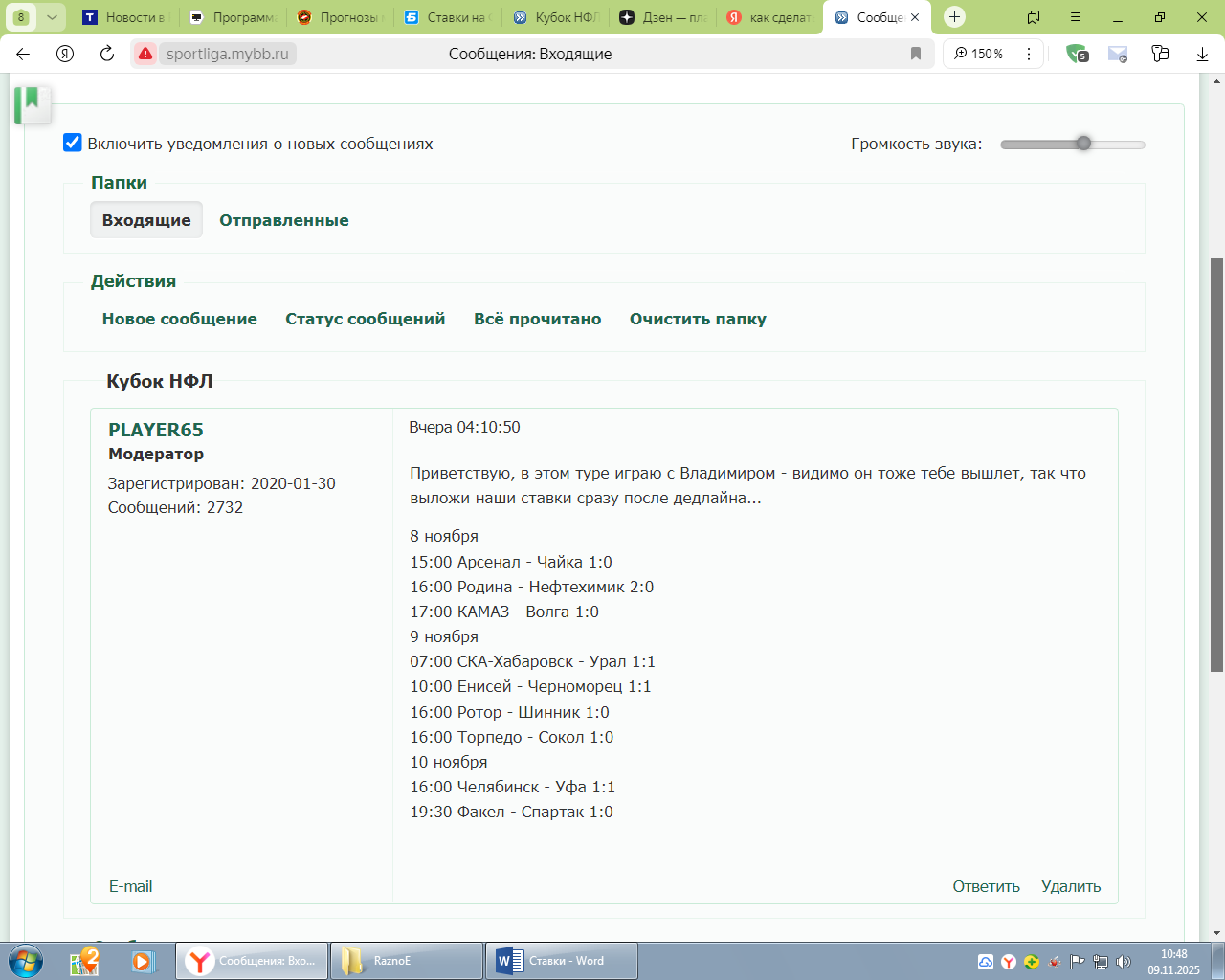1225x980 pixels.
Task: Enable the new message notifications checkbox
Action: (73, 144)
